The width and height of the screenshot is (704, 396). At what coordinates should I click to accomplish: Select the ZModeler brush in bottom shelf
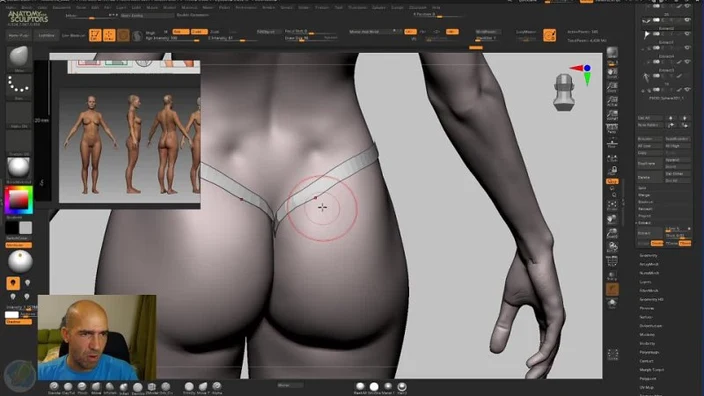click(x=152, y=387)
